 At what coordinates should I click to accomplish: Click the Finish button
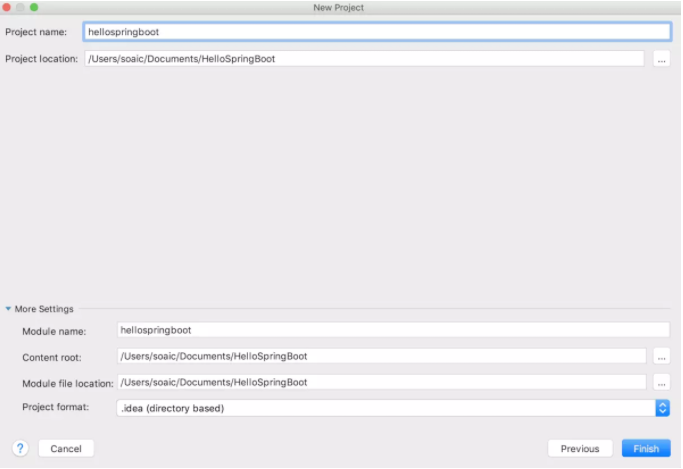[x=646, y=449]
